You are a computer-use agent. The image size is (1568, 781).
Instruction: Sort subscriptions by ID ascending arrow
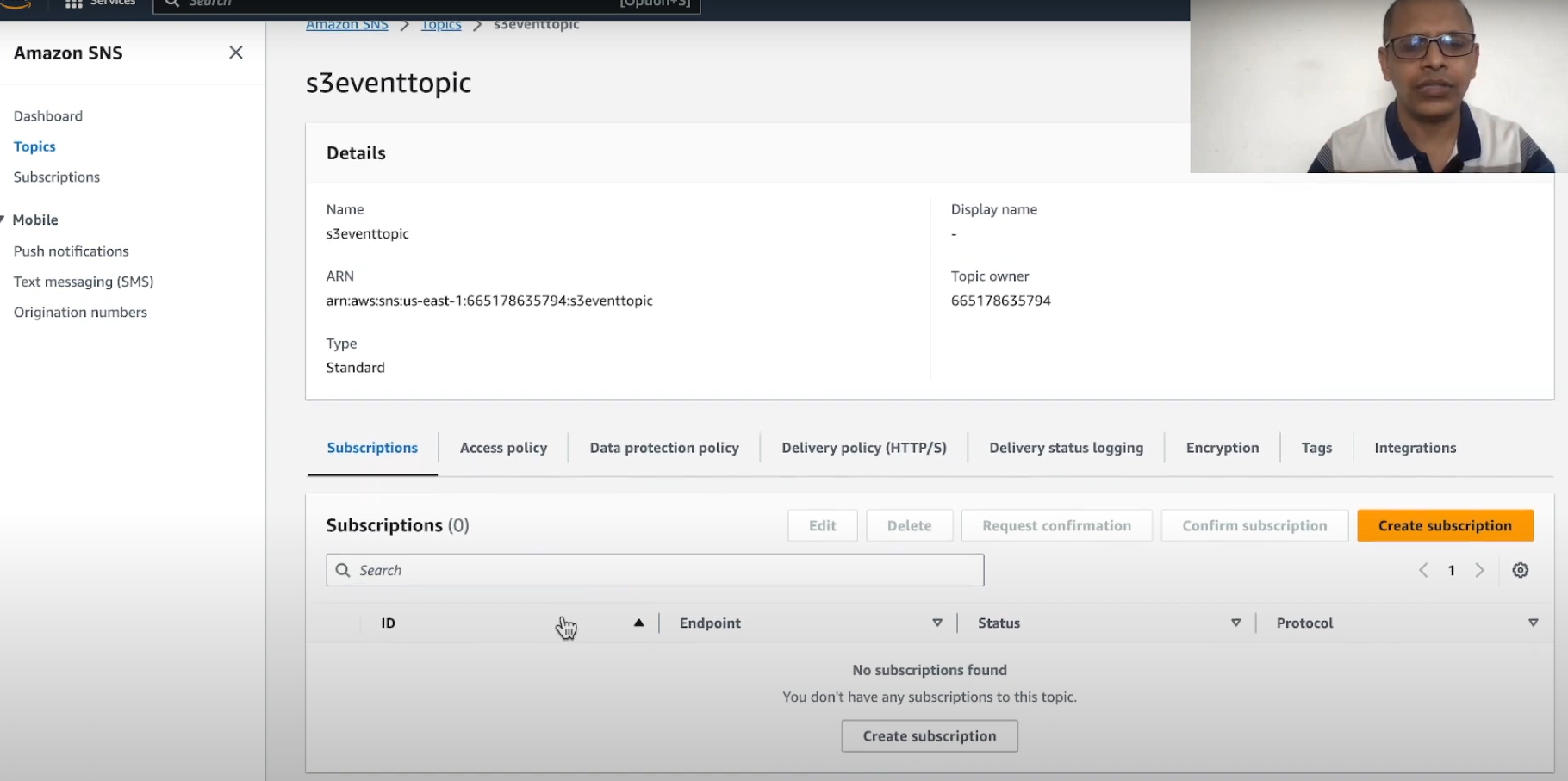point(638,623)
